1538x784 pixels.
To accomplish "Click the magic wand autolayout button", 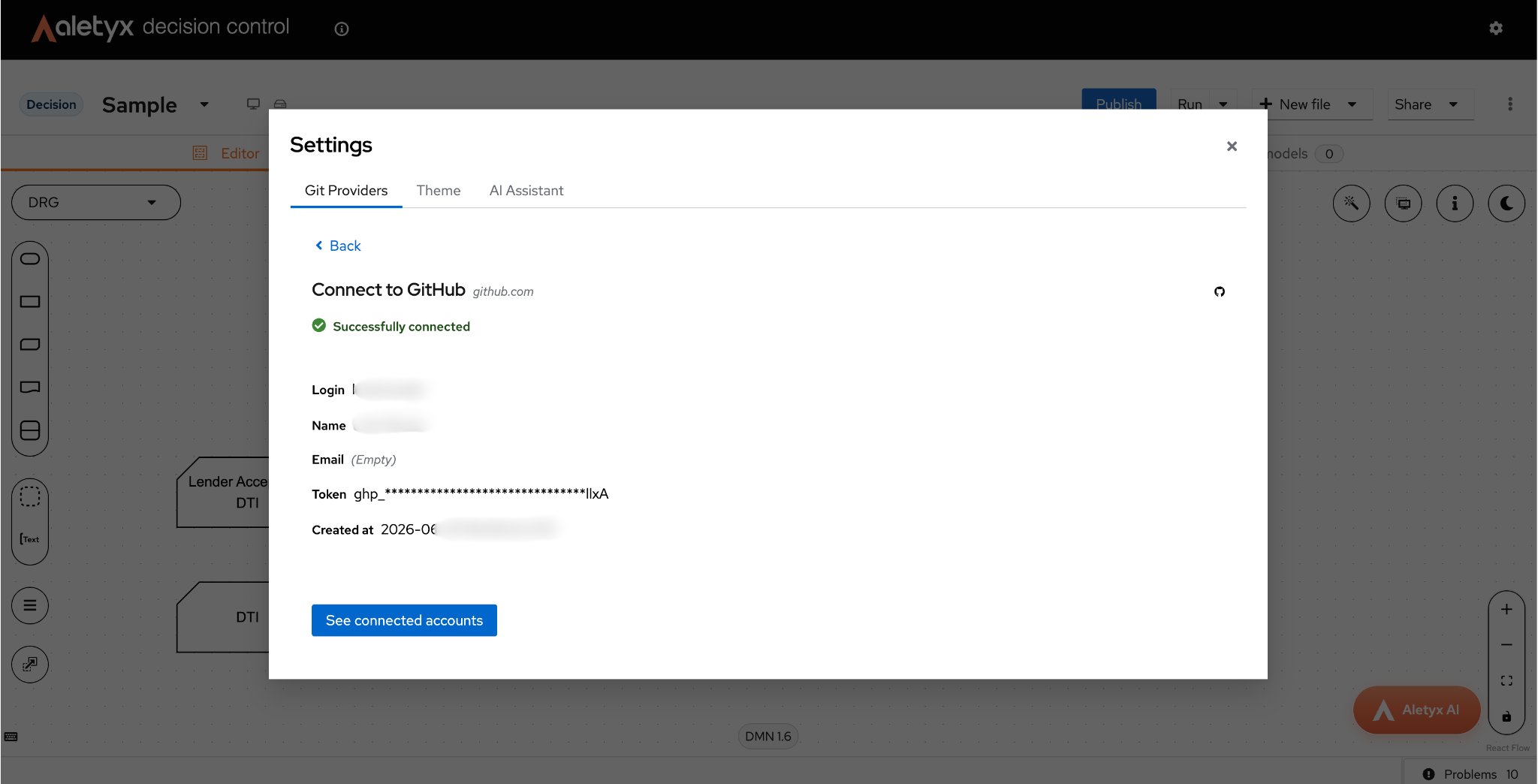I will [x=1351, y=203].
